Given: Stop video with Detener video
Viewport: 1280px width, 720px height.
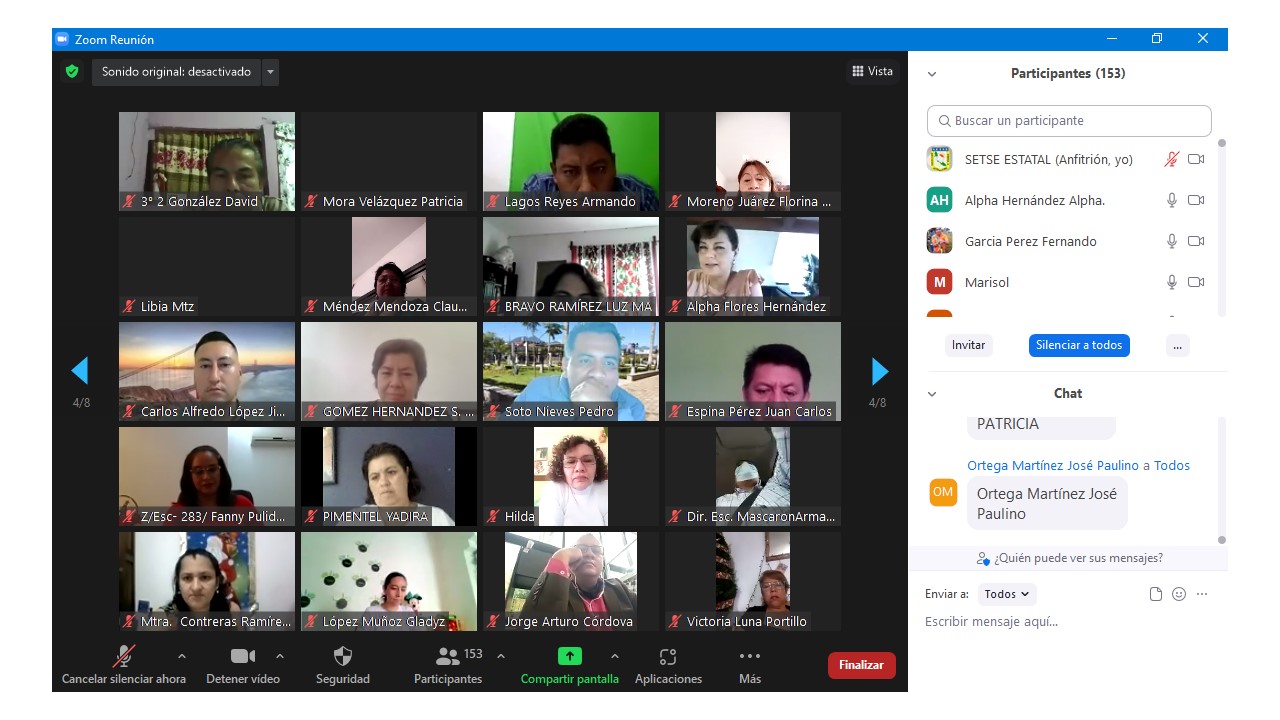Looking at the screenshot, I should (243, 665).
